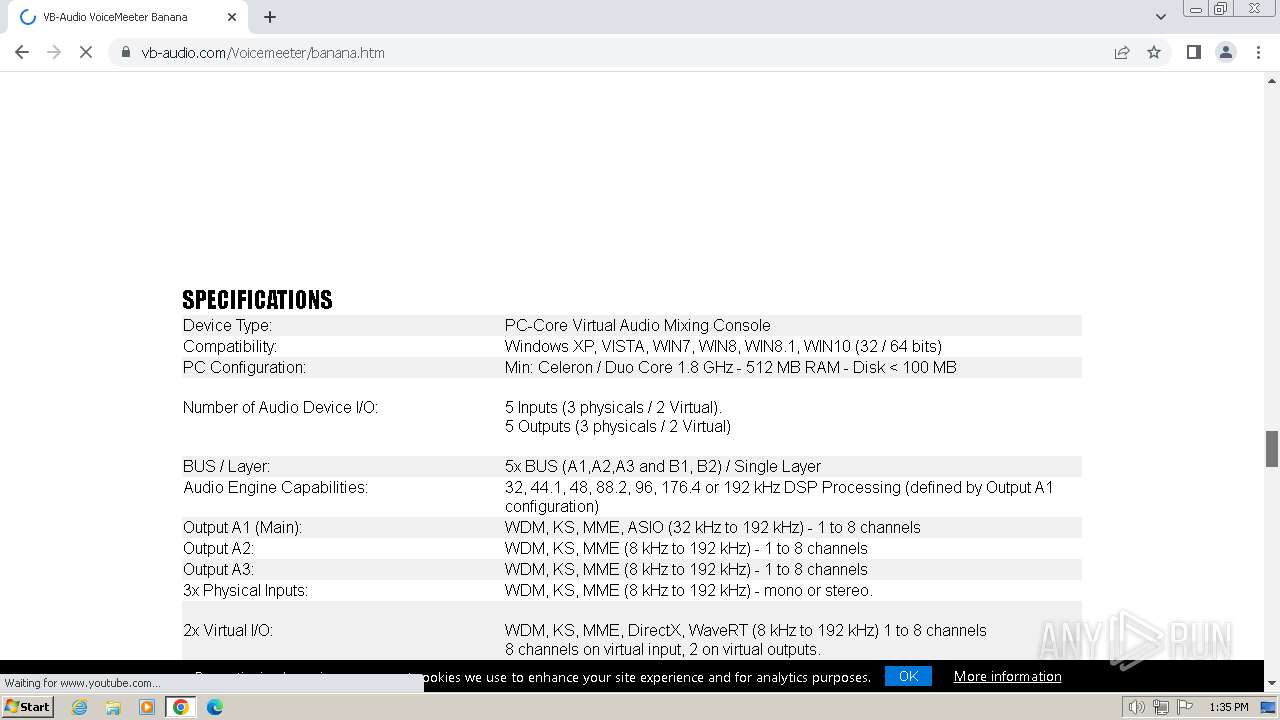
Task: Click '8 channels on virtual input' text
Action: [662, 649]
